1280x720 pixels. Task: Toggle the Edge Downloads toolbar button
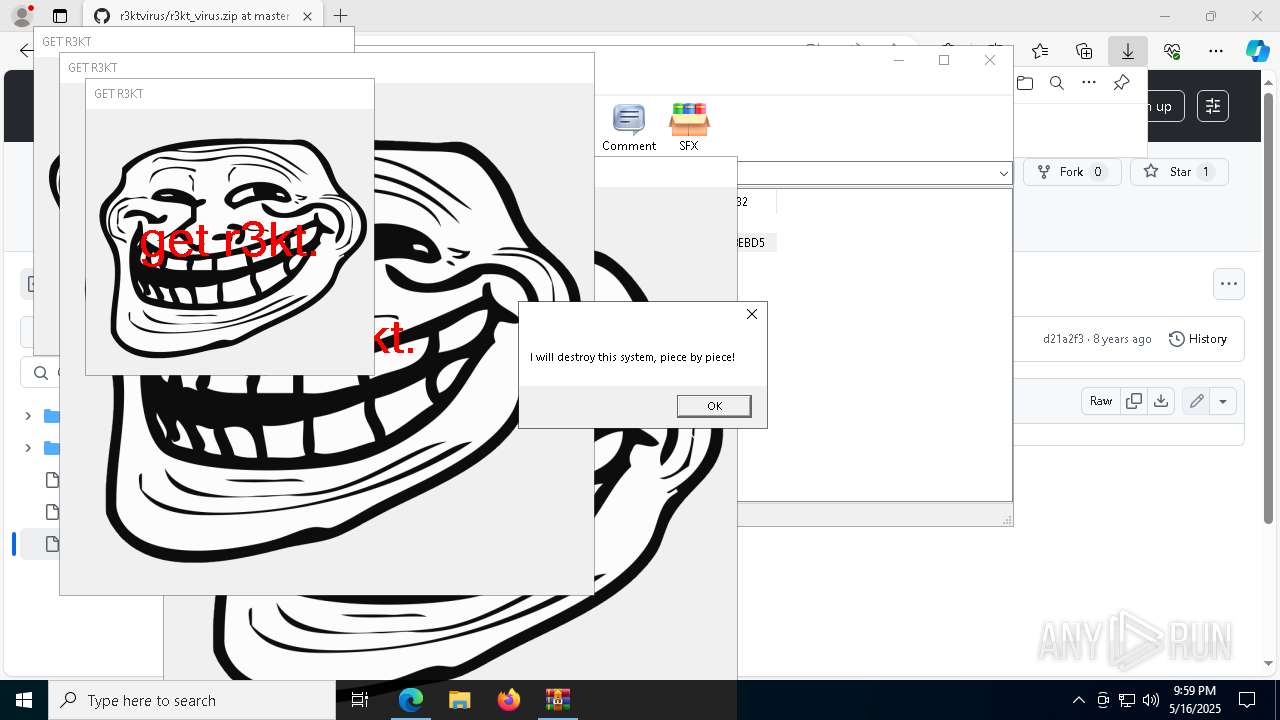click(x=1128, y=50)
